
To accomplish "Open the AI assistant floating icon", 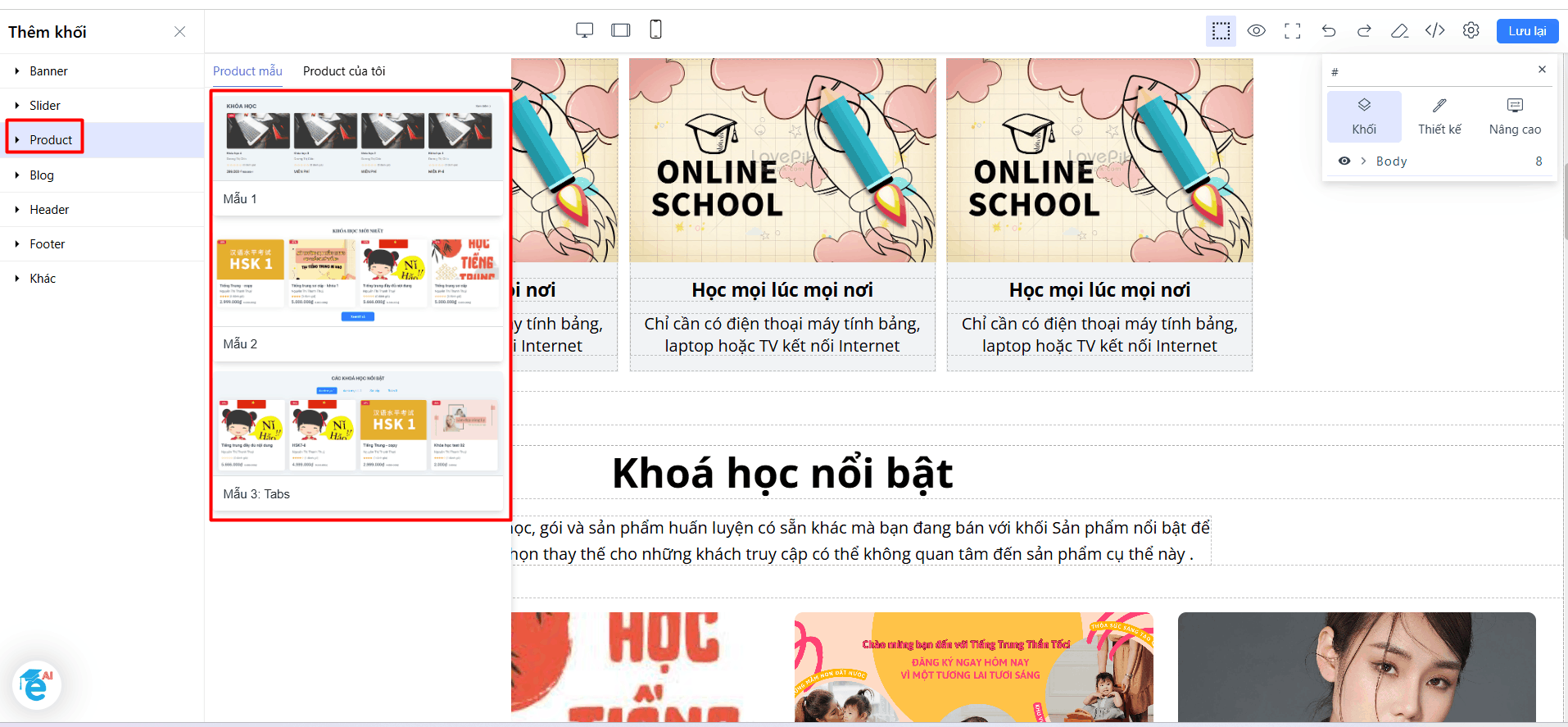I will point(36,685).
